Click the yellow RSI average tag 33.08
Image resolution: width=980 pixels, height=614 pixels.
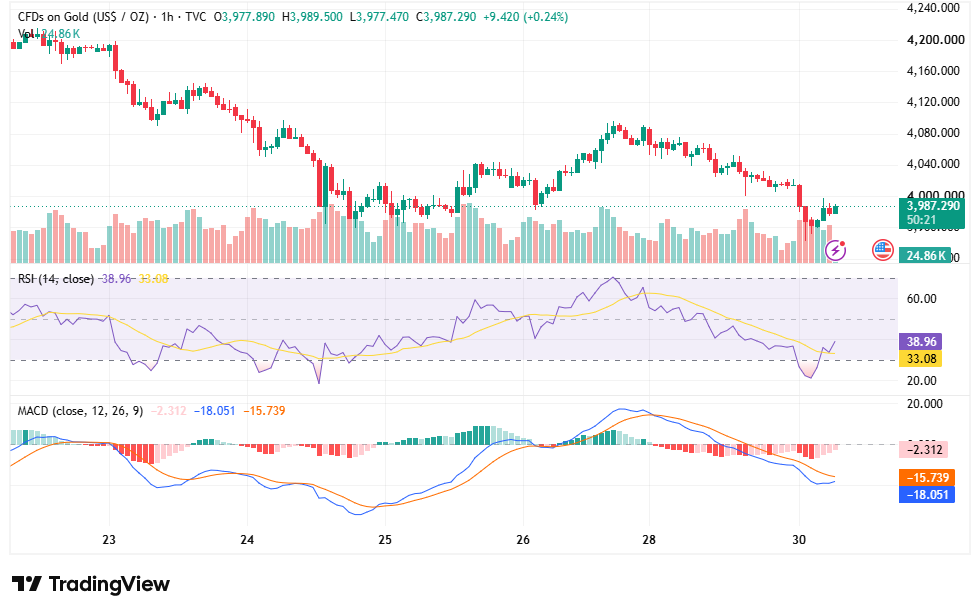(x=921, y=358)
